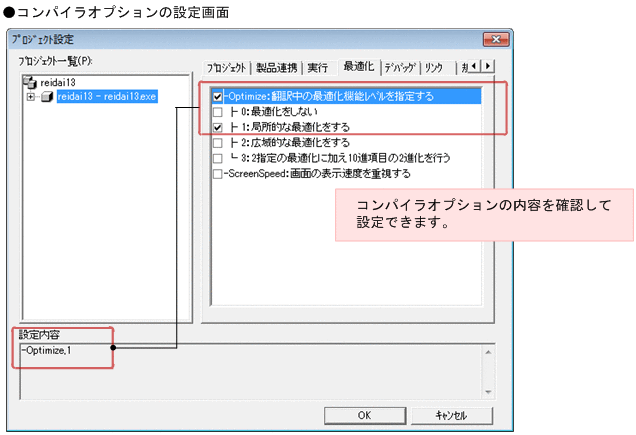Viewport: 636px width, 435px height.
Task: Switch to the 製品連携 tab
Action: [x=277, y=68]
